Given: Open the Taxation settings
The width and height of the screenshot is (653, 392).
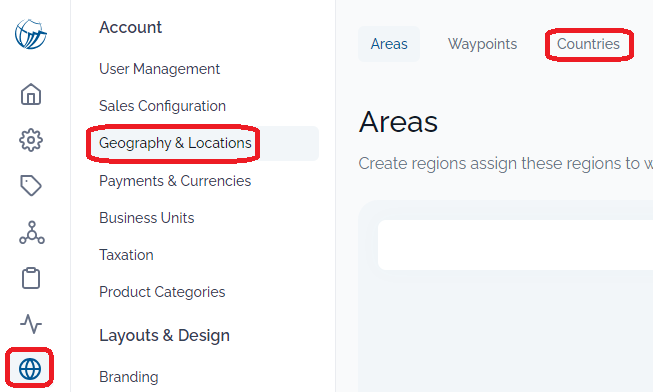Looking at the screenshot, I should coord(126,255).
